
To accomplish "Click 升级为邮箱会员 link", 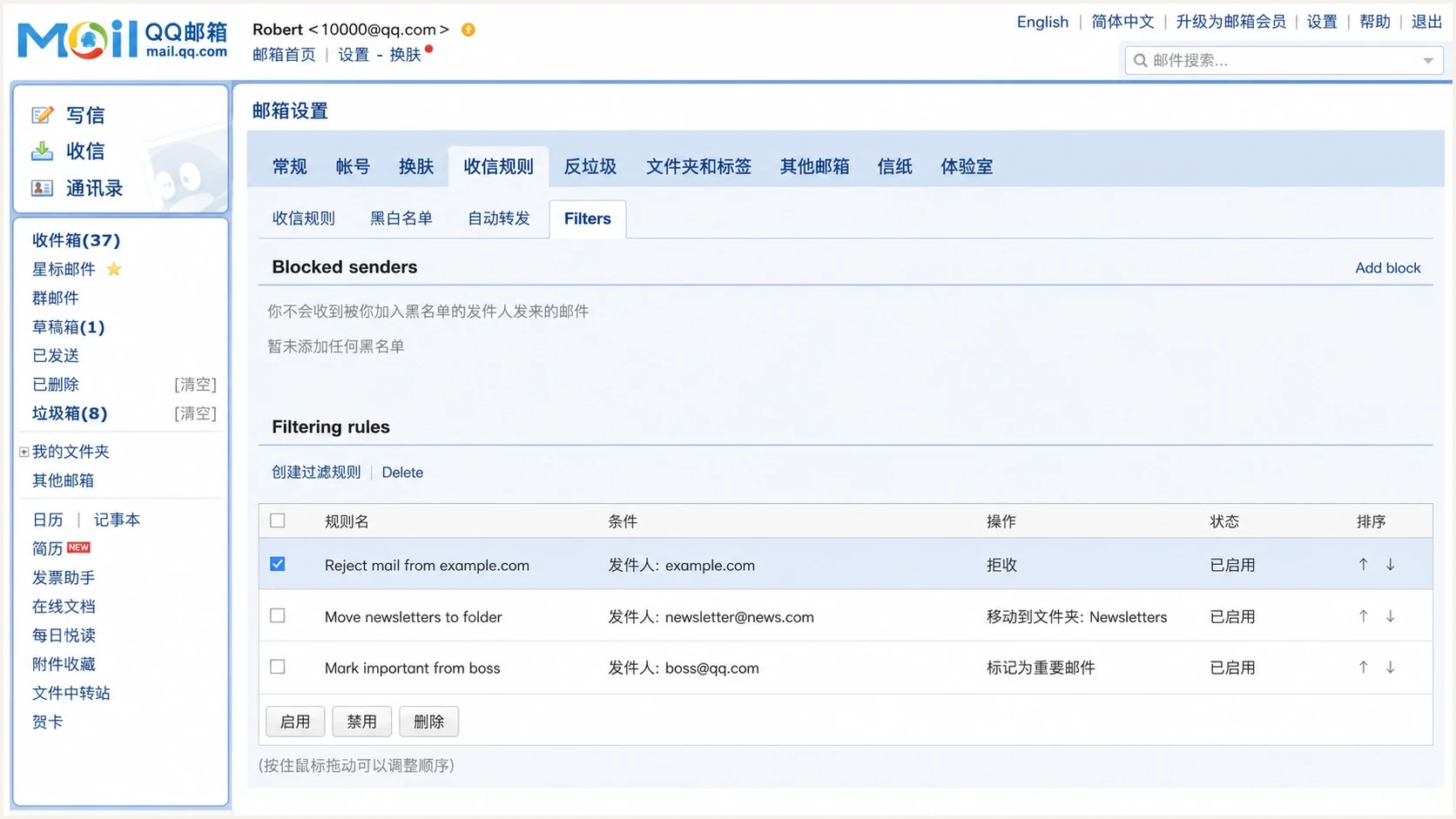I will [x=1230, y=22].
